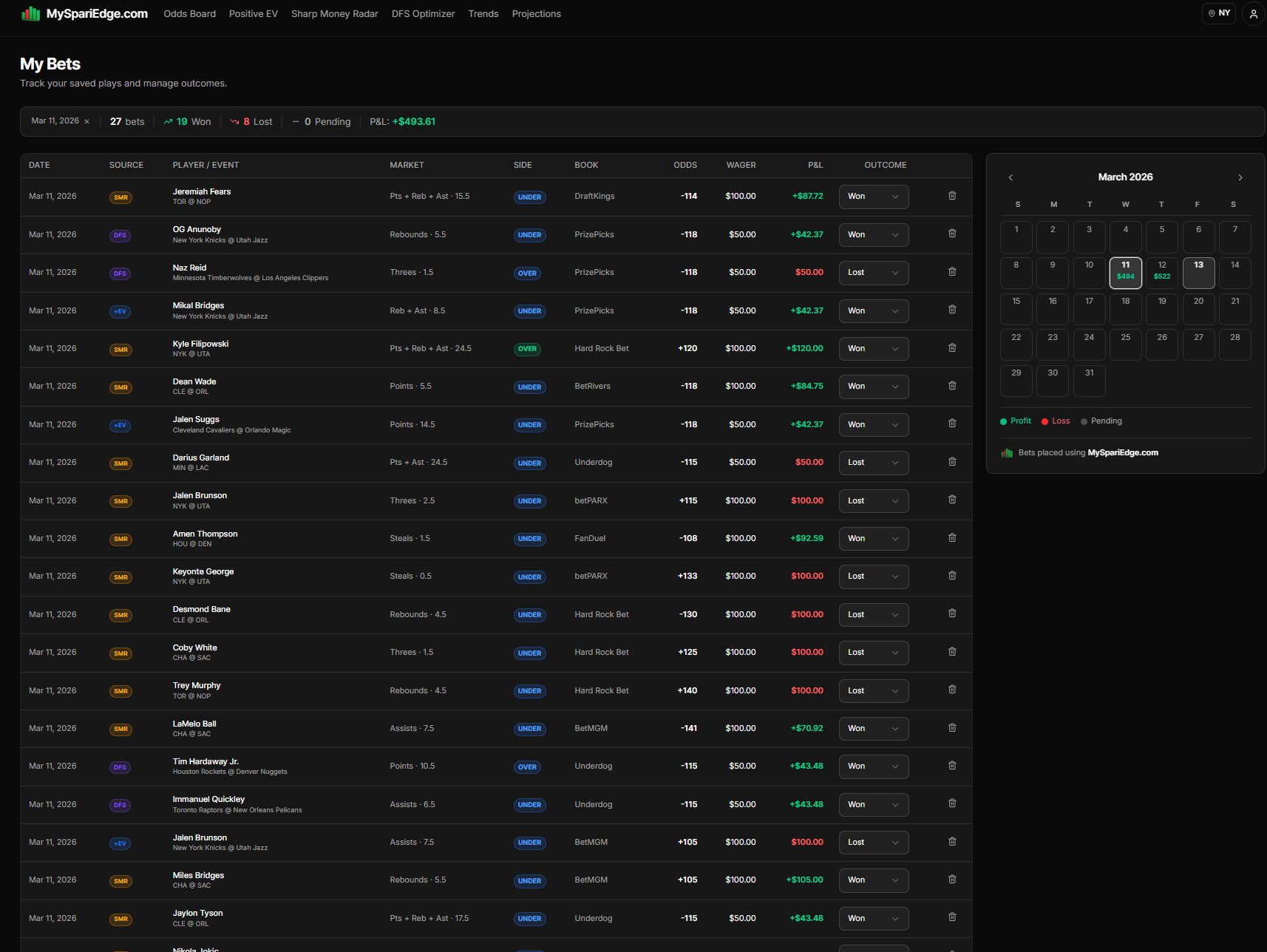Click the MySpariEdge.com logo
This screenshot has width=1267, height=952.
[85, 14]
